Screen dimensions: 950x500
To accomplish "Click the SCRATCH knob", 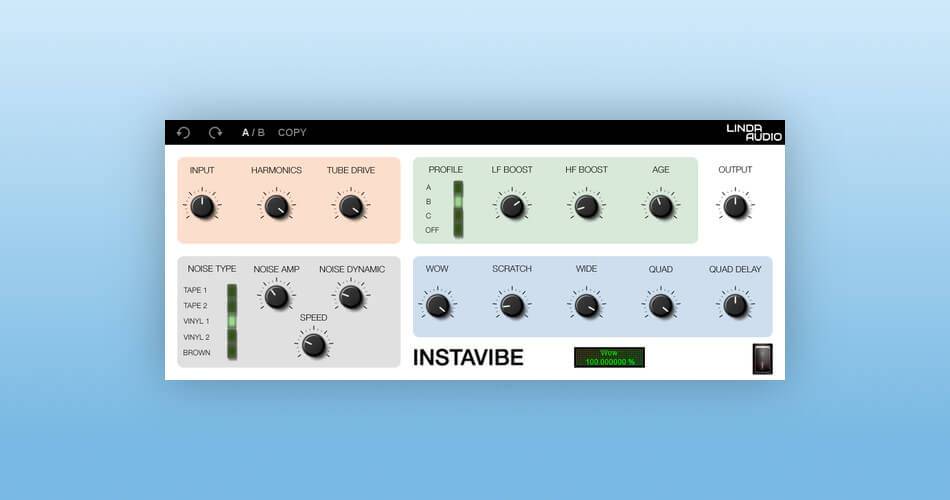I will click(512, 306).
